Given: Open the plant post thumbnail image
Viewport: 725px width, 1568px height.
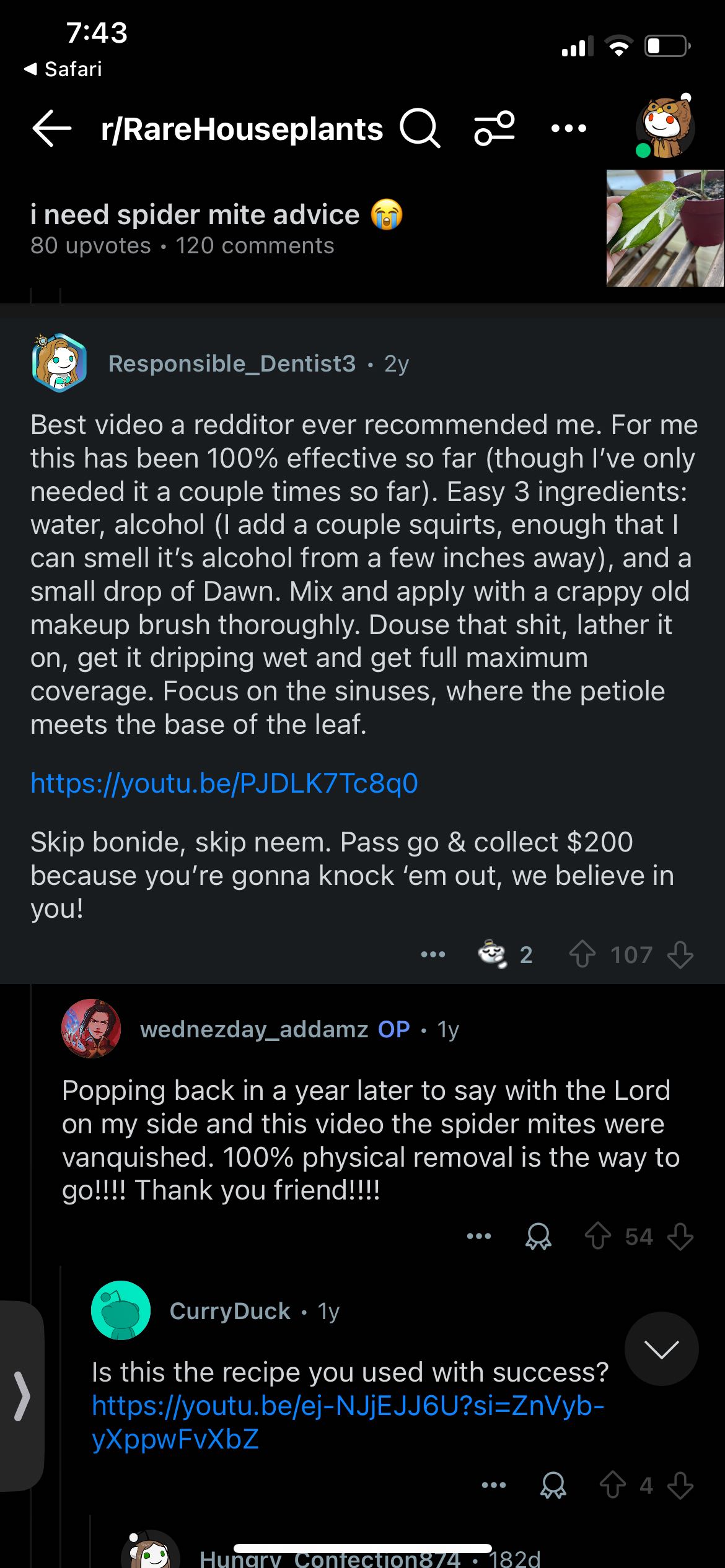Looking at the screenshot, I should pos(665,228).
